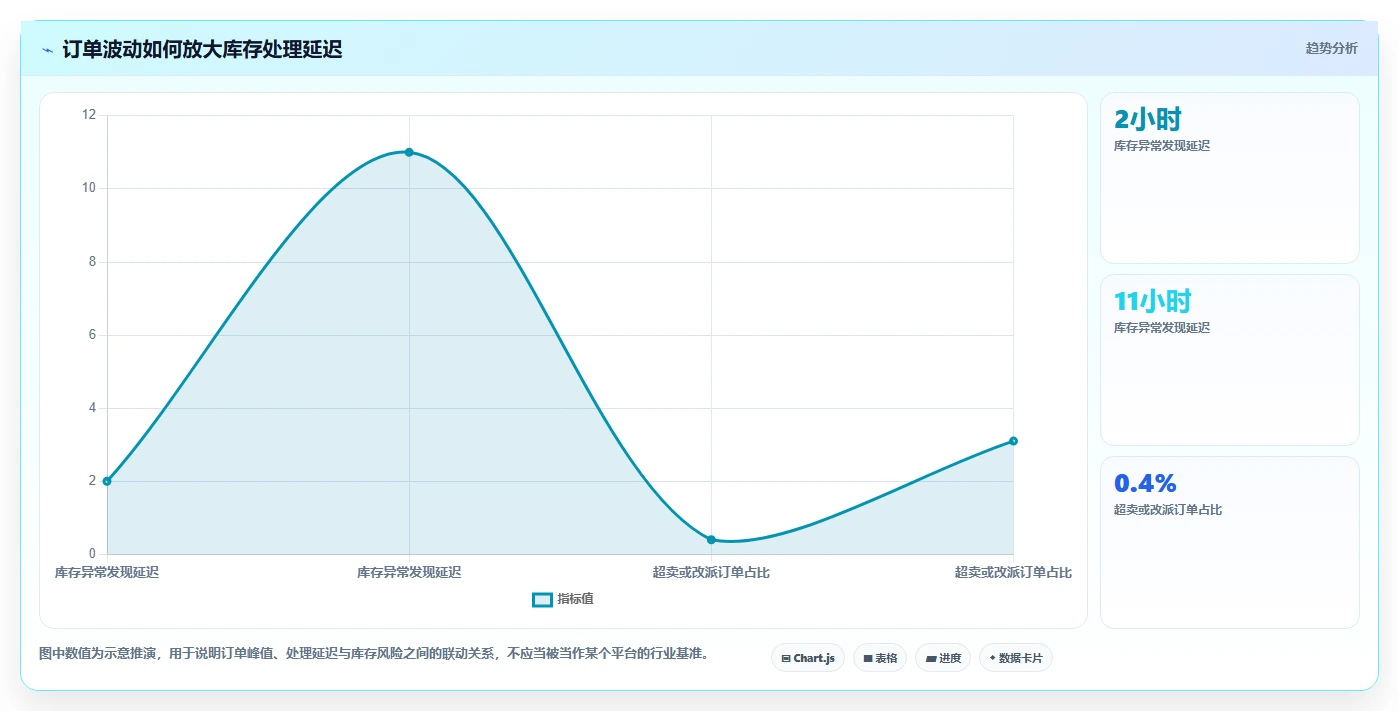Select the 进度 chip
The width and height of the screenshot is (1399, 711).
[943, 658]
